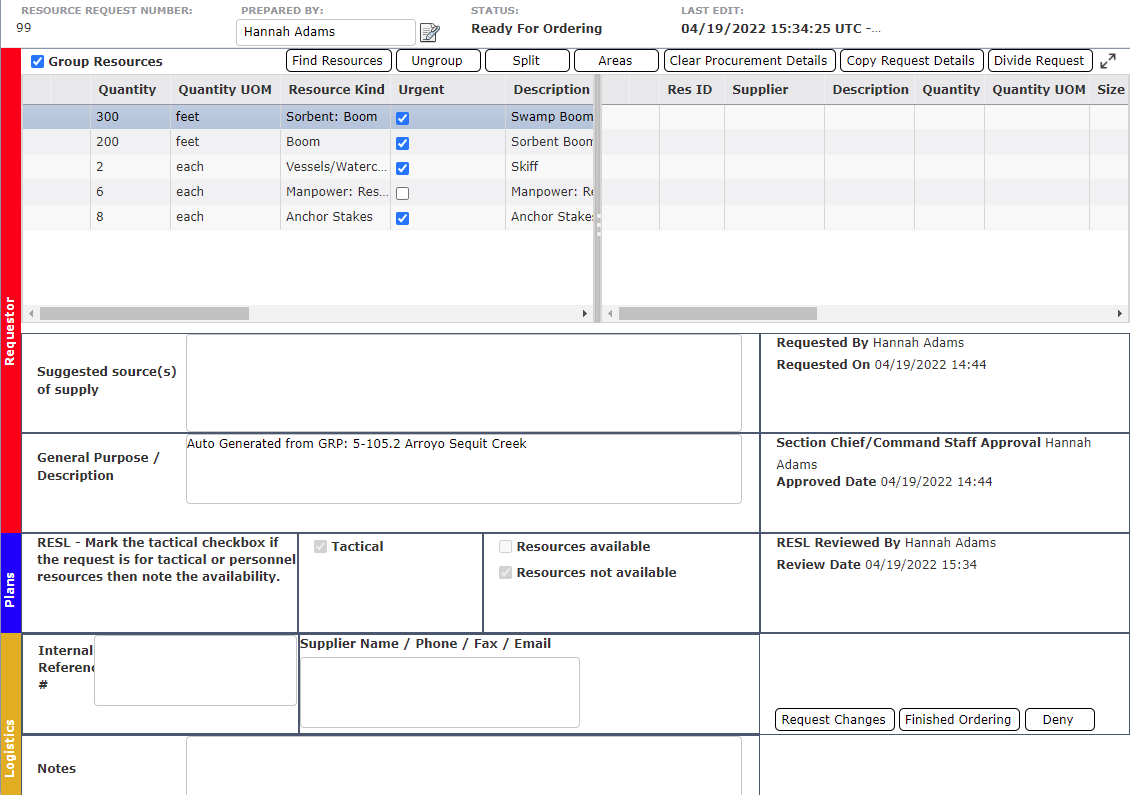Enable the Urgent checkbox on the Manpower row
The height and width of the screenshot is (795, 1130).
click(x=402, y=192)
